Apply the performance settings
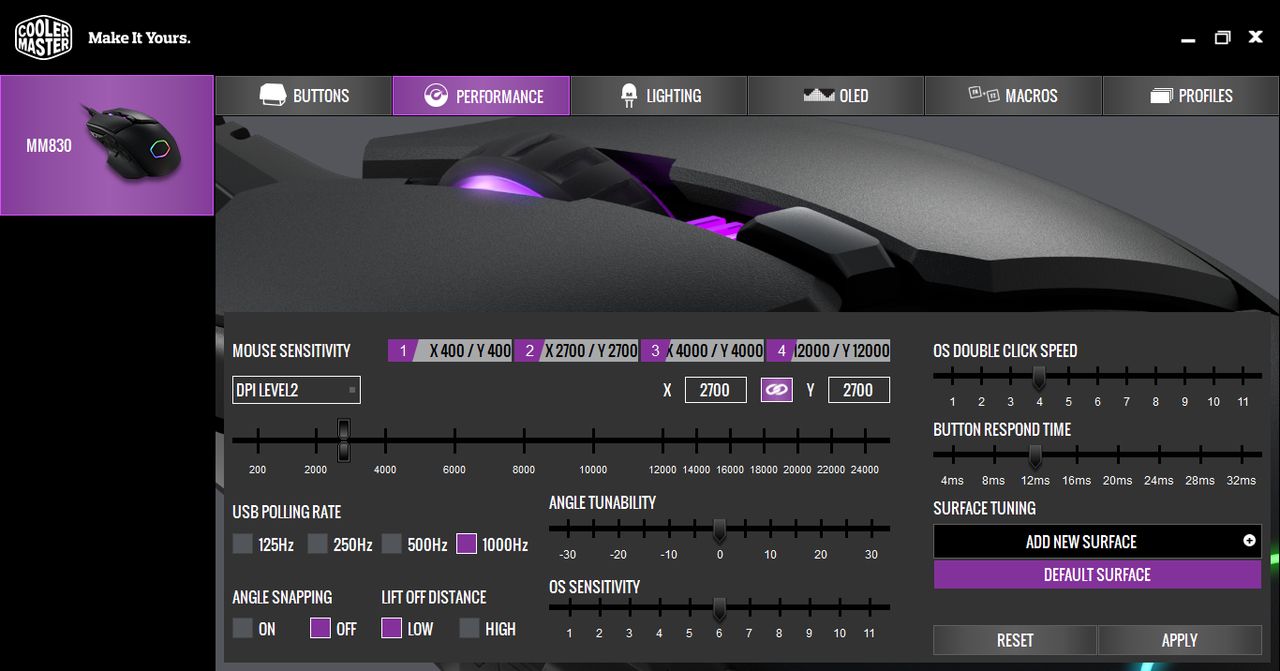This screenshot has height=671, width=1280. pyautogui.click(x=1180, y=640)
